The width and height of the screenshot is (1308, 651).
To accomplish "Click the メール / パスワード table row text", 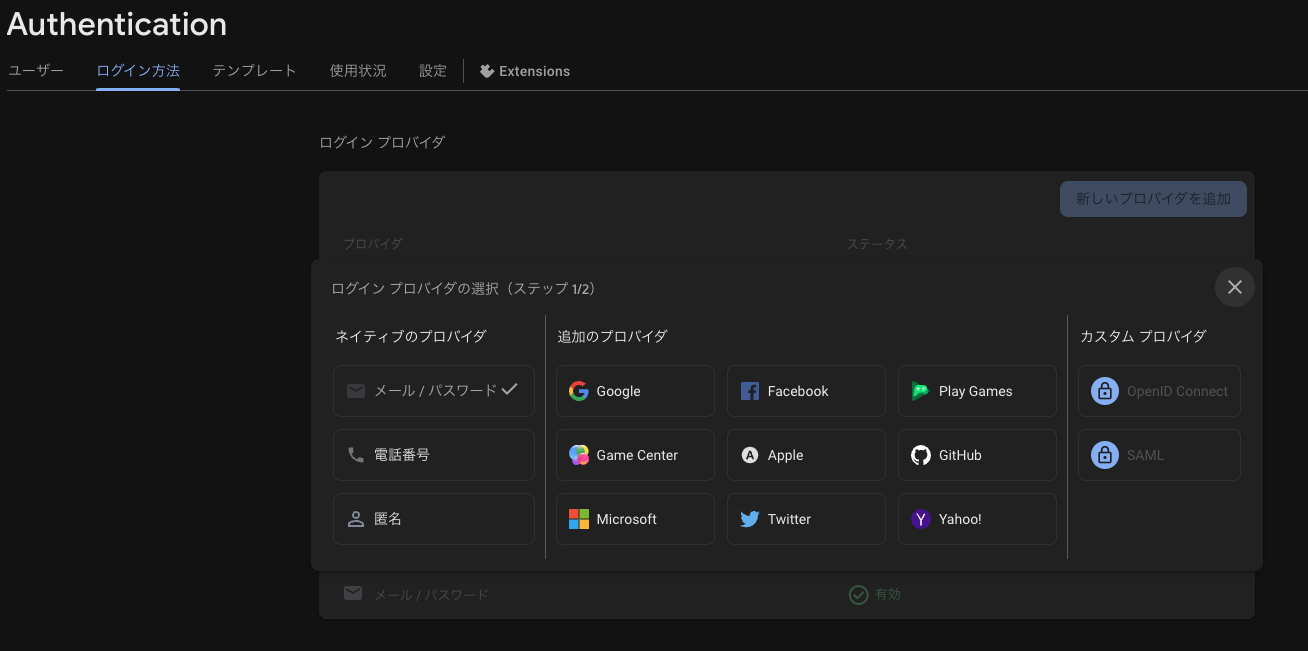I will (x=431, y=595).
